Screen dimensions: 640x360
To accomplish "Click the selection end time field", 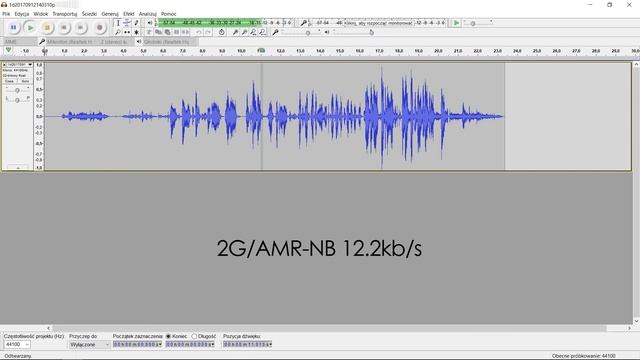I will coord(190,344).
